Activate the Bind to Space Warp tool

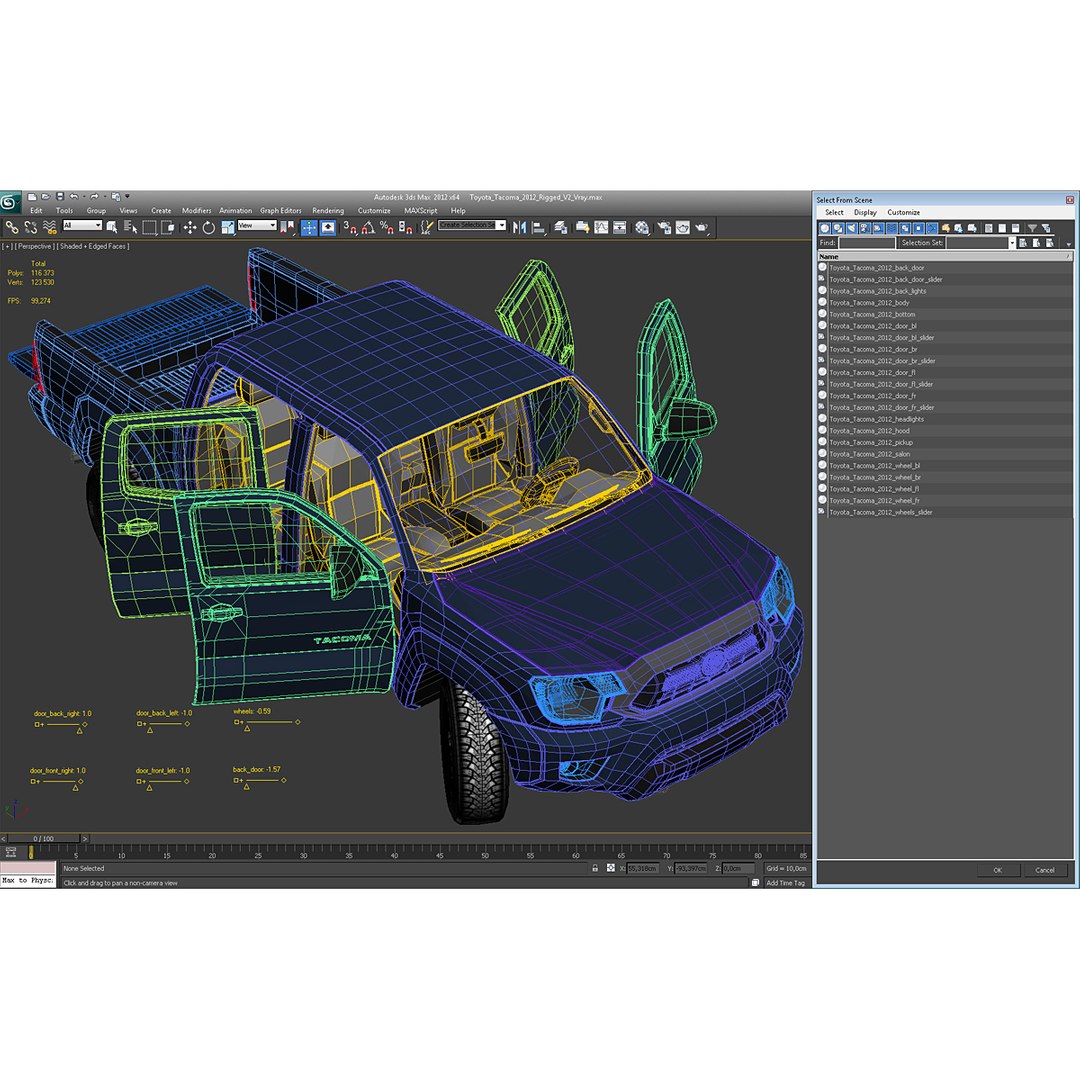[x=50, y=227]
